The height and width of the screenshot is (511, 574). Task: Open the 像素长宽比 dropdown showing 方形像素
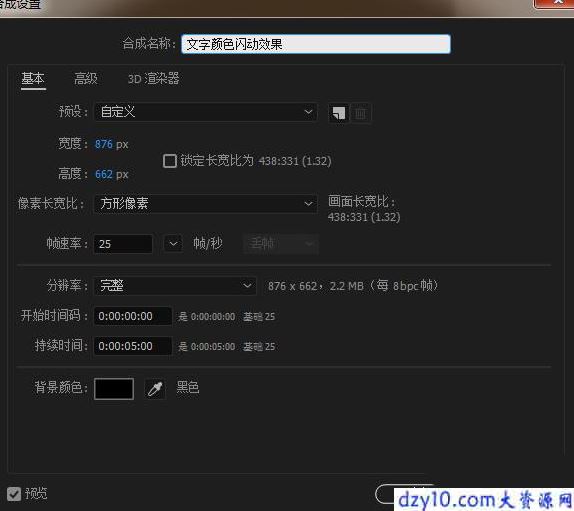[206, 203]
